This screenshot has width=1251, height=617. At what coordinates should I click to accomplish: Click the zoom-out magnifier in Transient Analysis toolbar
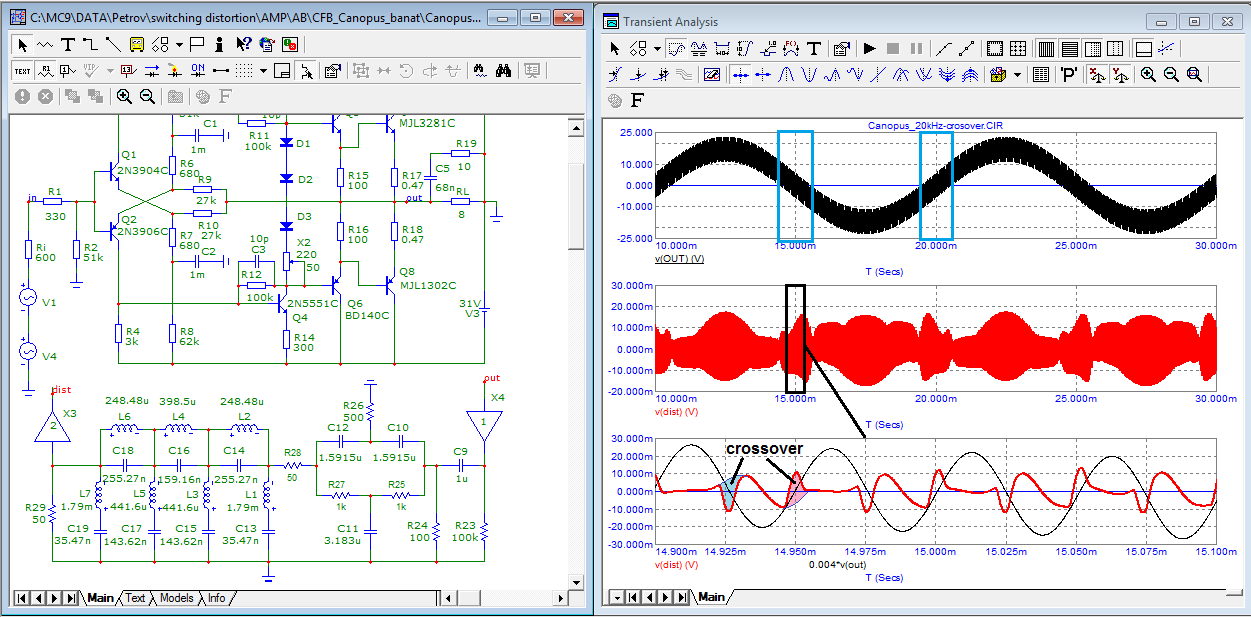pos(1171,74)
